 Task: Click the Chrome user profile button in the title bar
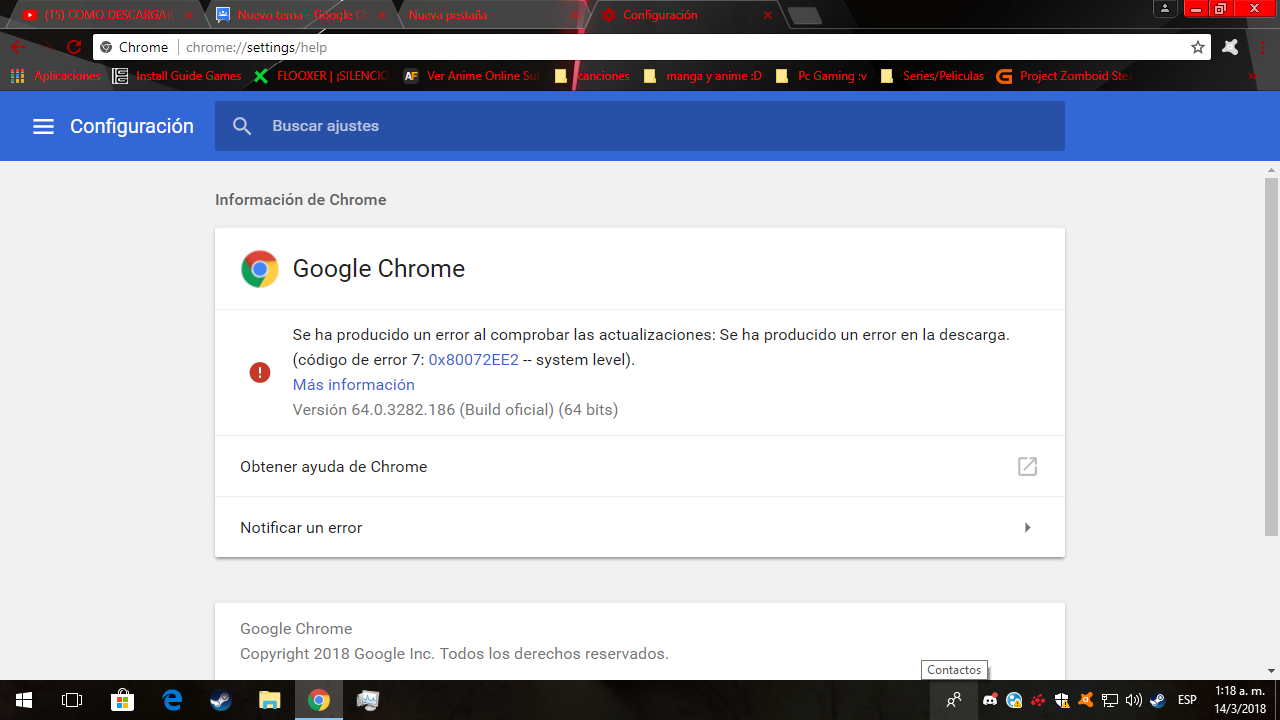click(1165, 9)
